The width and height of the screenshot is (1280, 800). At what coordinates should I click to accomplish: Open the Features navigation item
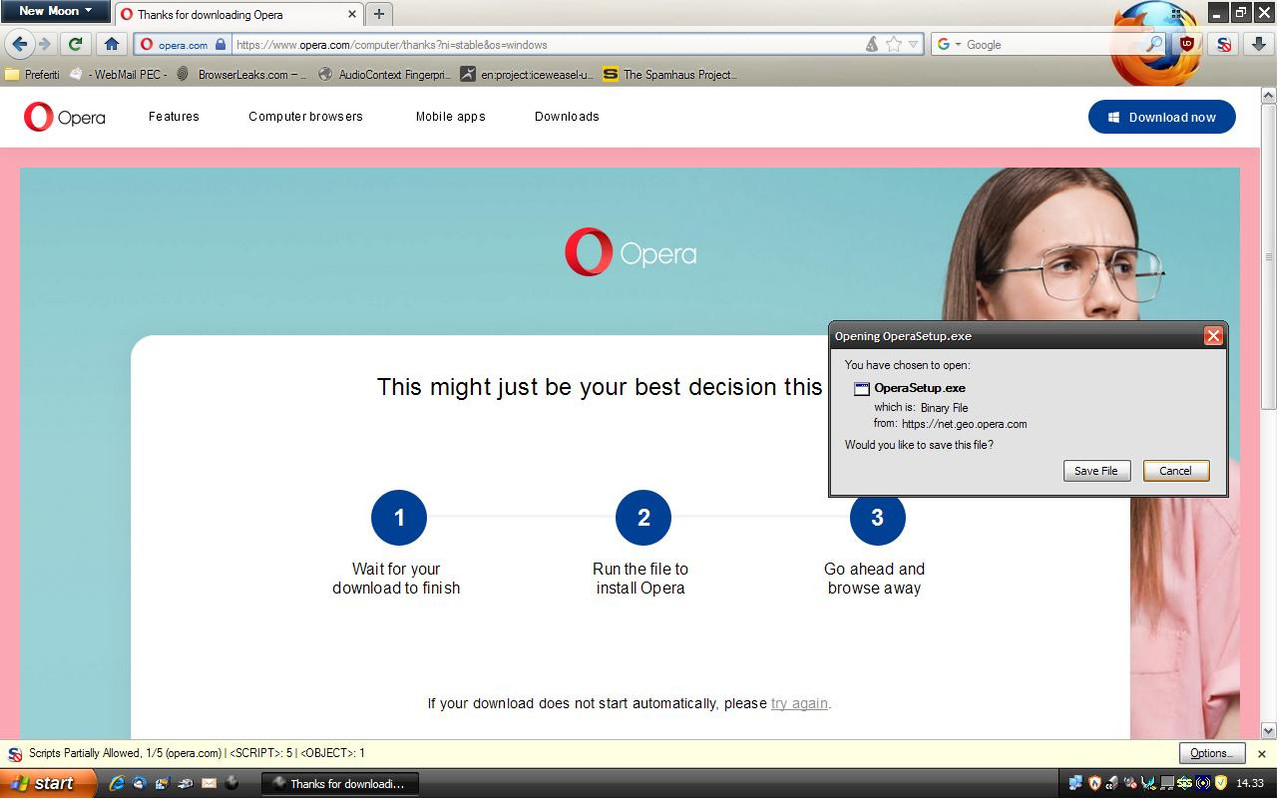[174, 117]
